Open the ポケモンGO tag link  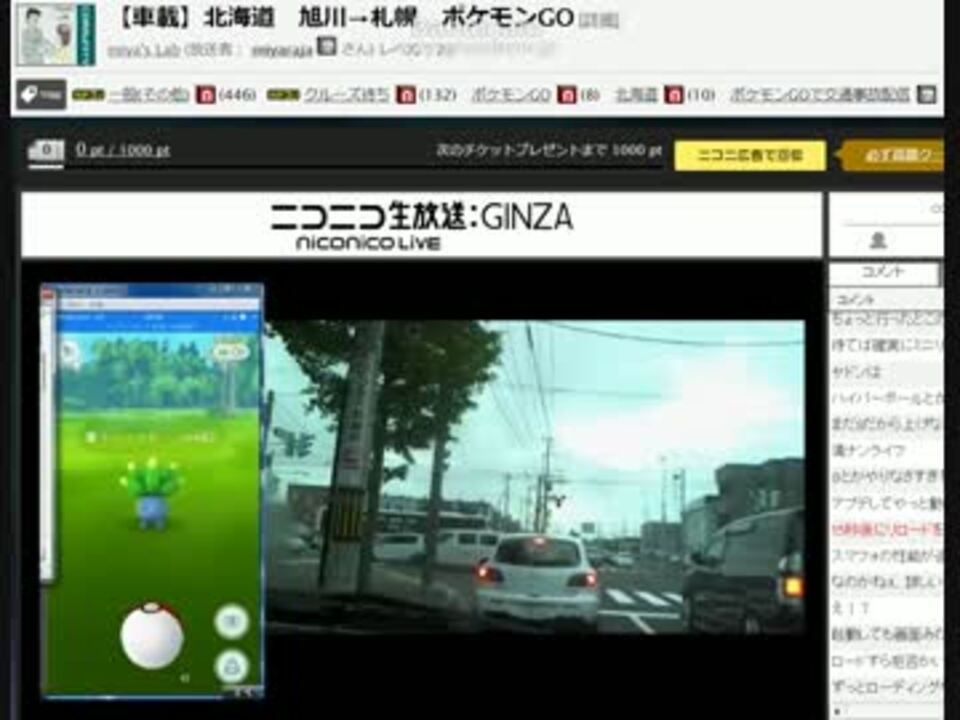click(x=511, y=95)
